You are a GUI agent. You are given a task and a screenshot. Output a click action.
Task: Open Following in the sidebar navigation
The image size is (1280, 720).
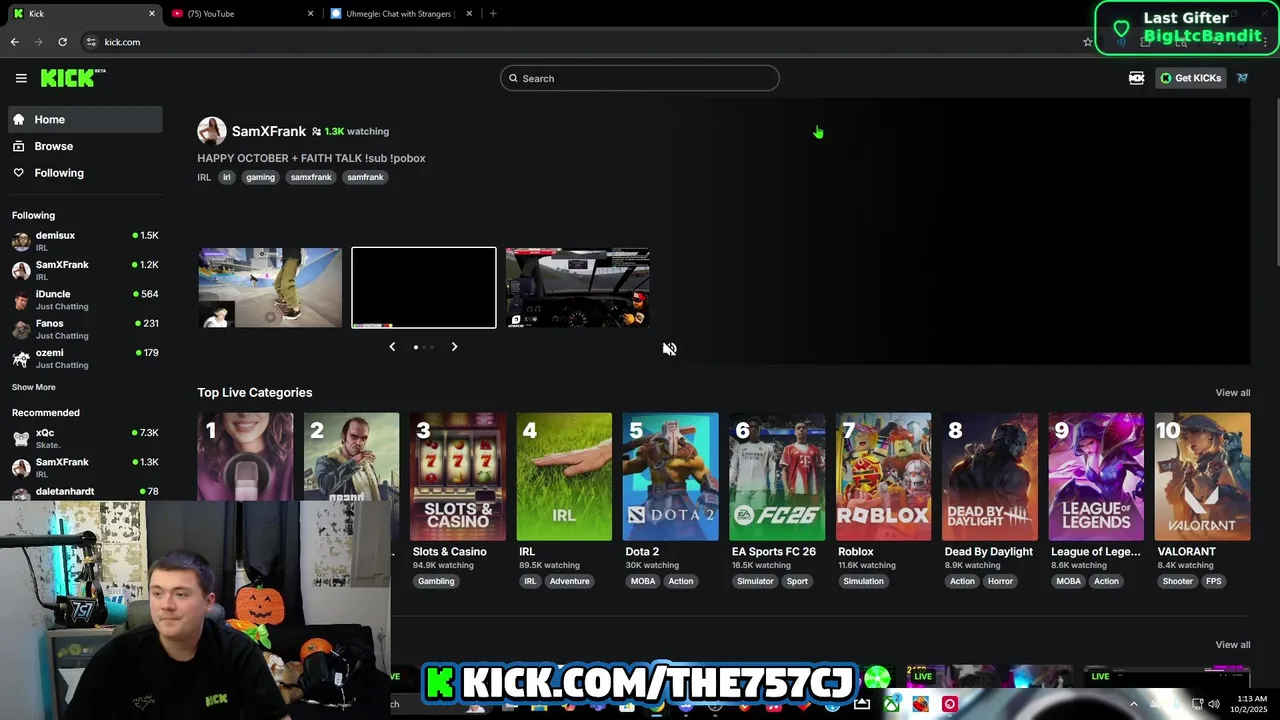click(x=85, y=173)
